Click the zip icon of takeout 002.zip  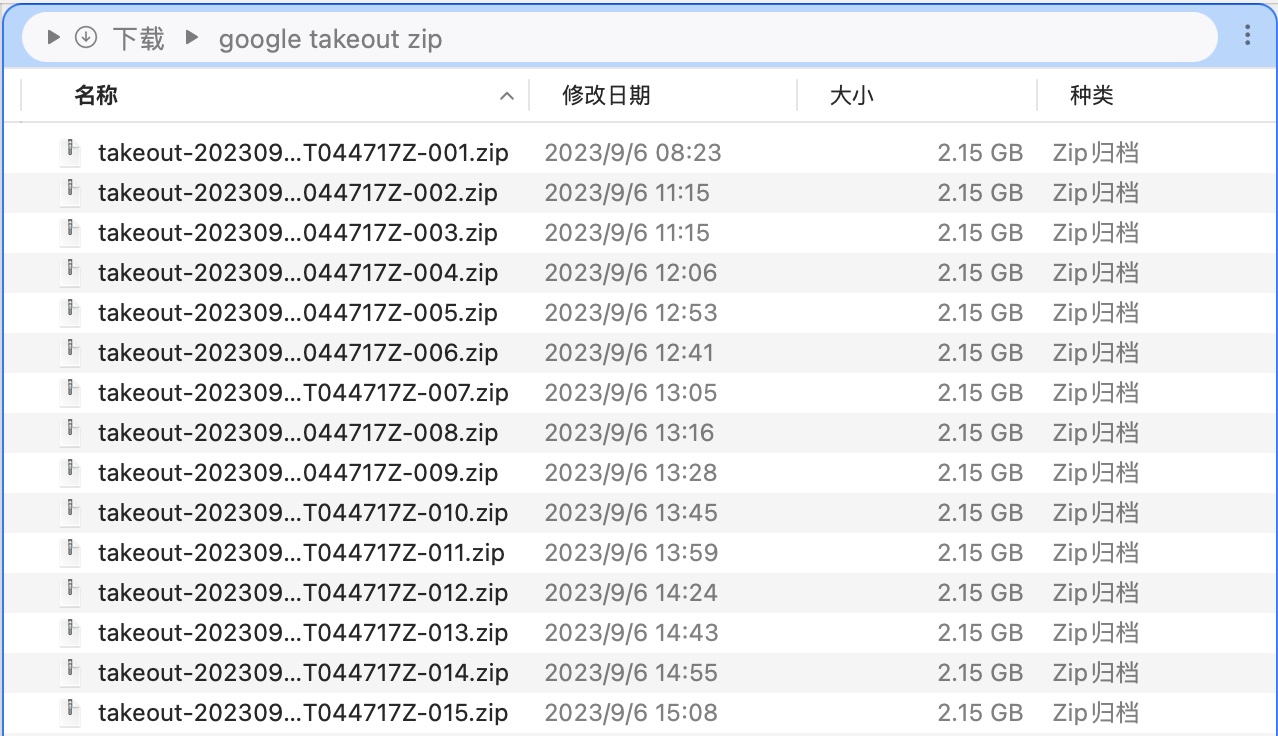tap(70, 191)
